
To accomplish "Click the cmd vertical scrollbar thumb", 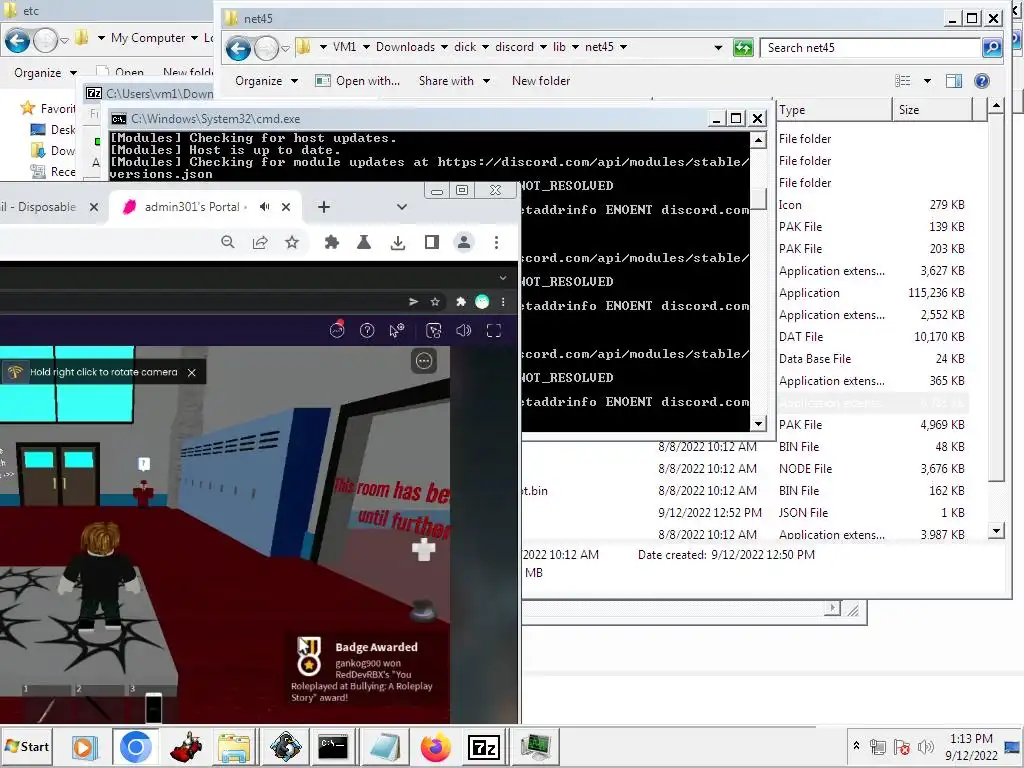I will [x=758, y=198].
